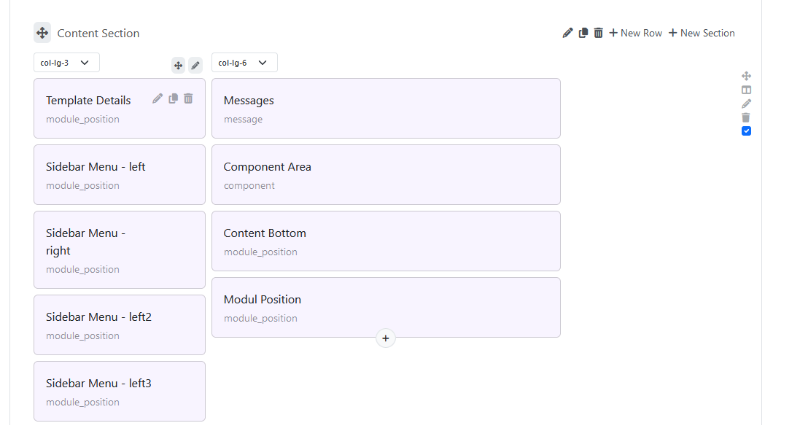Uncheck the blue row checkbox
The image size is (800, 425).
[746, 131]
